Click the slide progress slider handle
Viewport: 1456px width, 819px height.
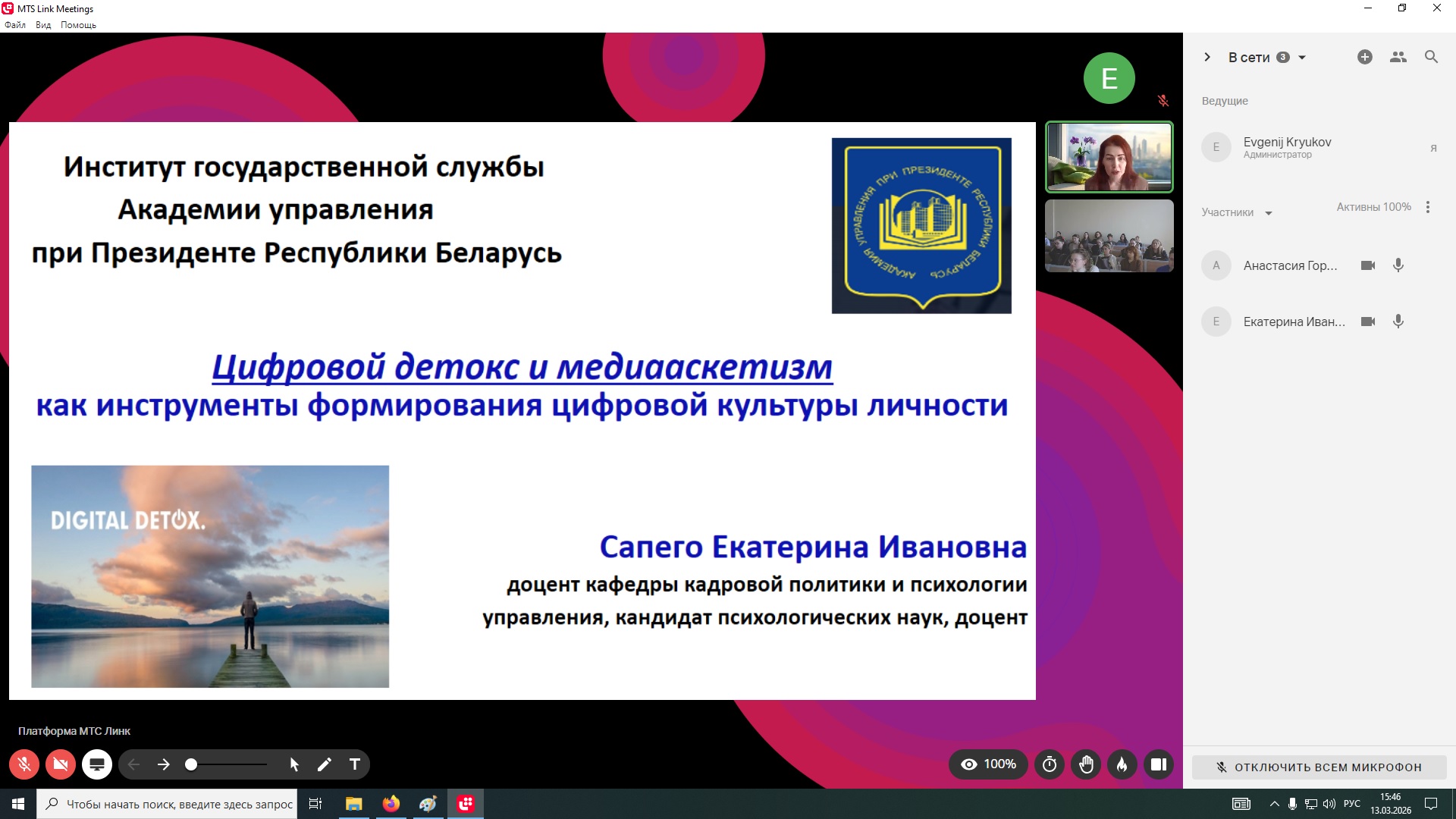[x=191, y=764]
